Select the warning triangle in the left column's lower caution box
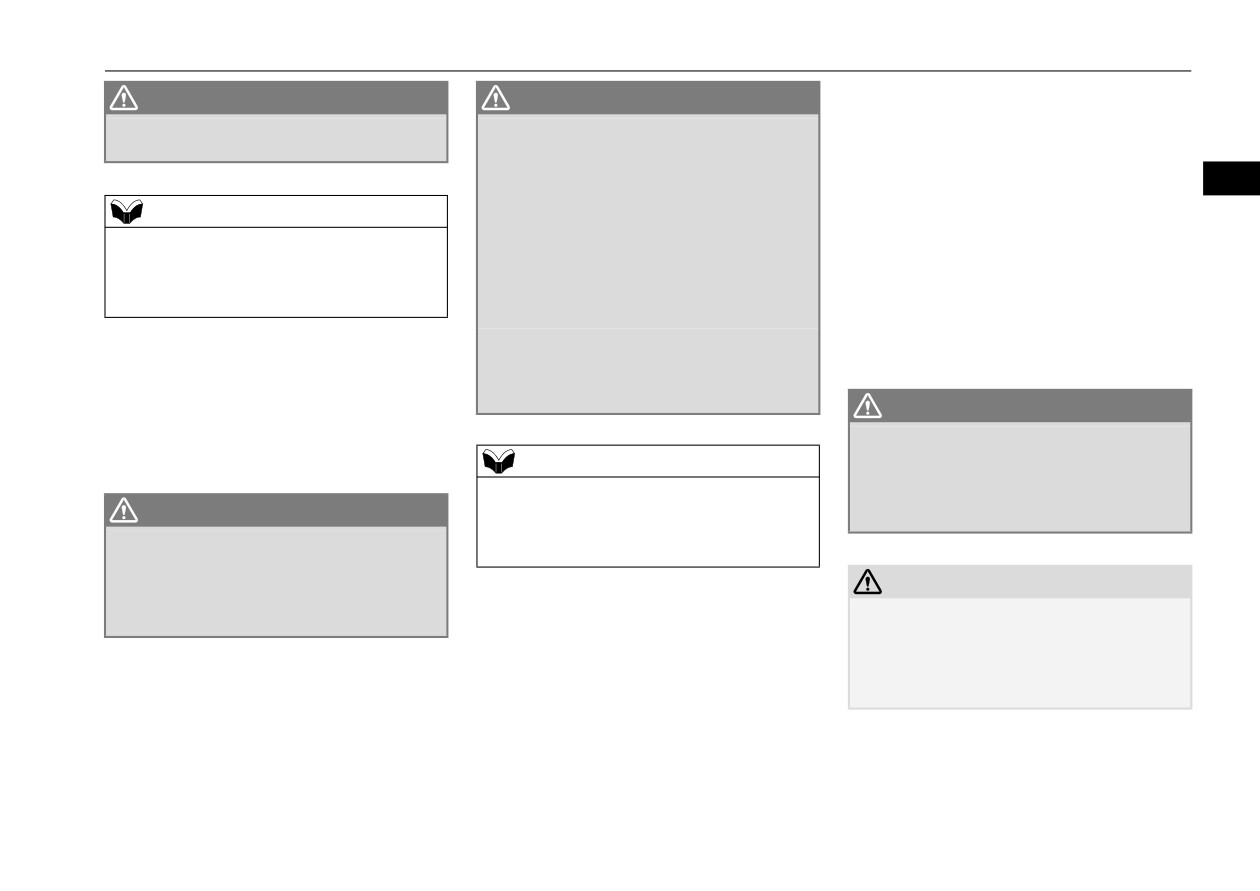Viewport: 1260px width, 891px height. coord(123,510)
